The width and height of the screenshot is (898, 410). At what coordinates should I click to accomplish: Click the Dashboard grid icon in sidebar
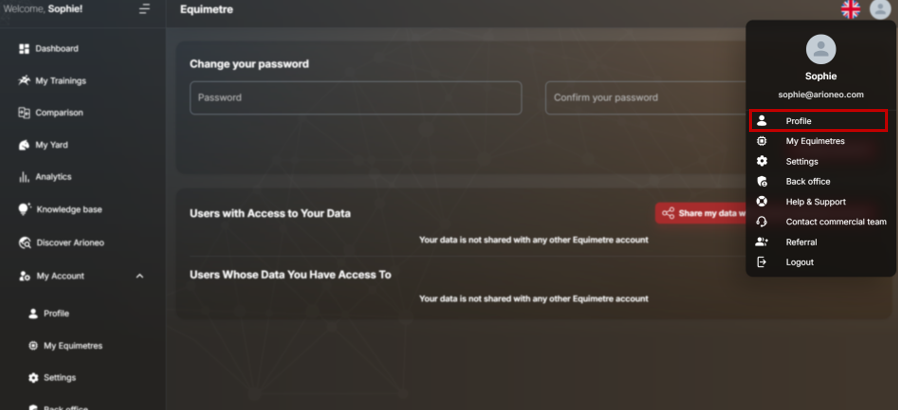point(24,49)
